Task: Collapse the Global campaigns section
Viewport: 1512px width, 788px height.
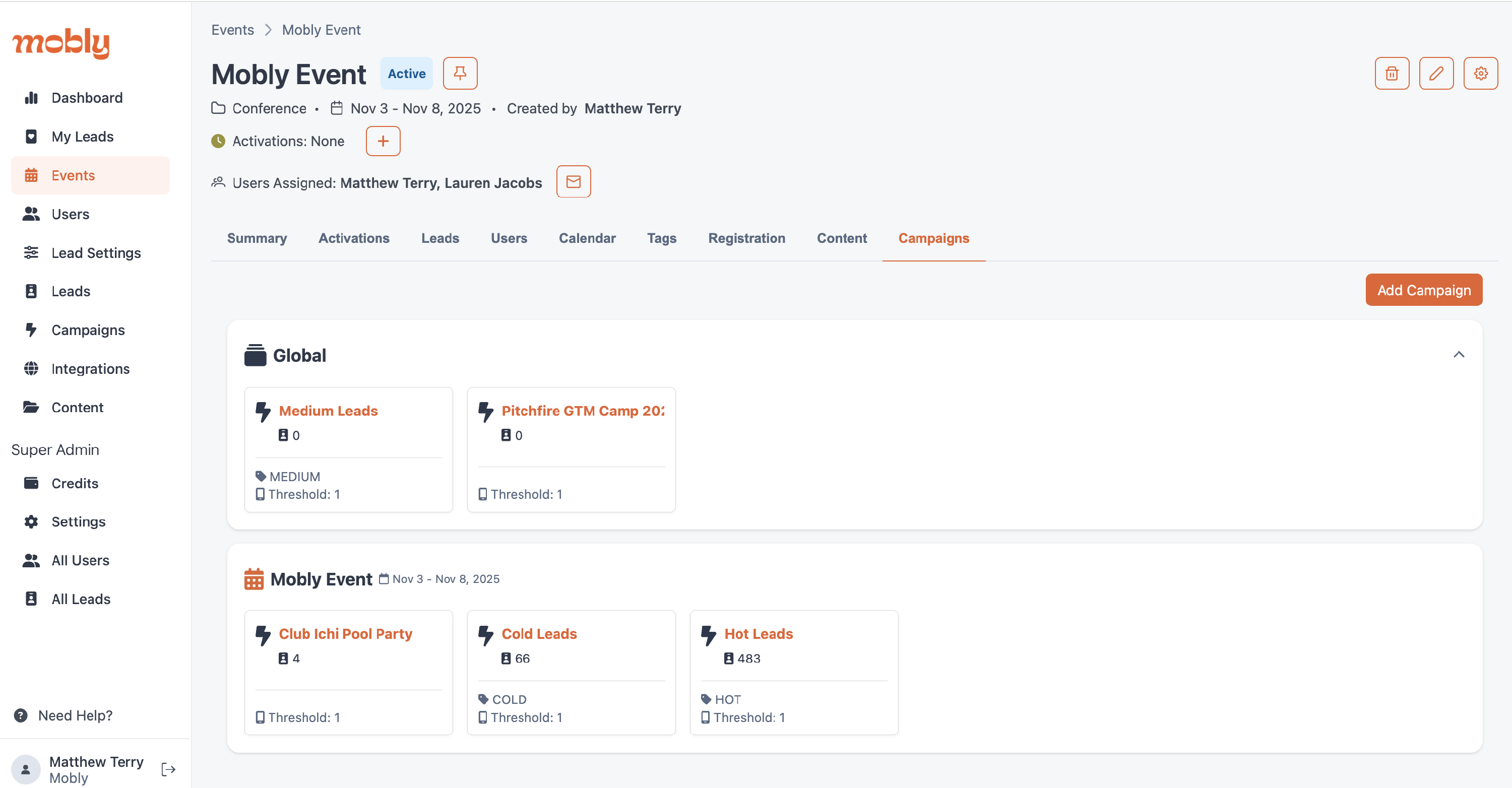Action: [x=1458, y=354]
